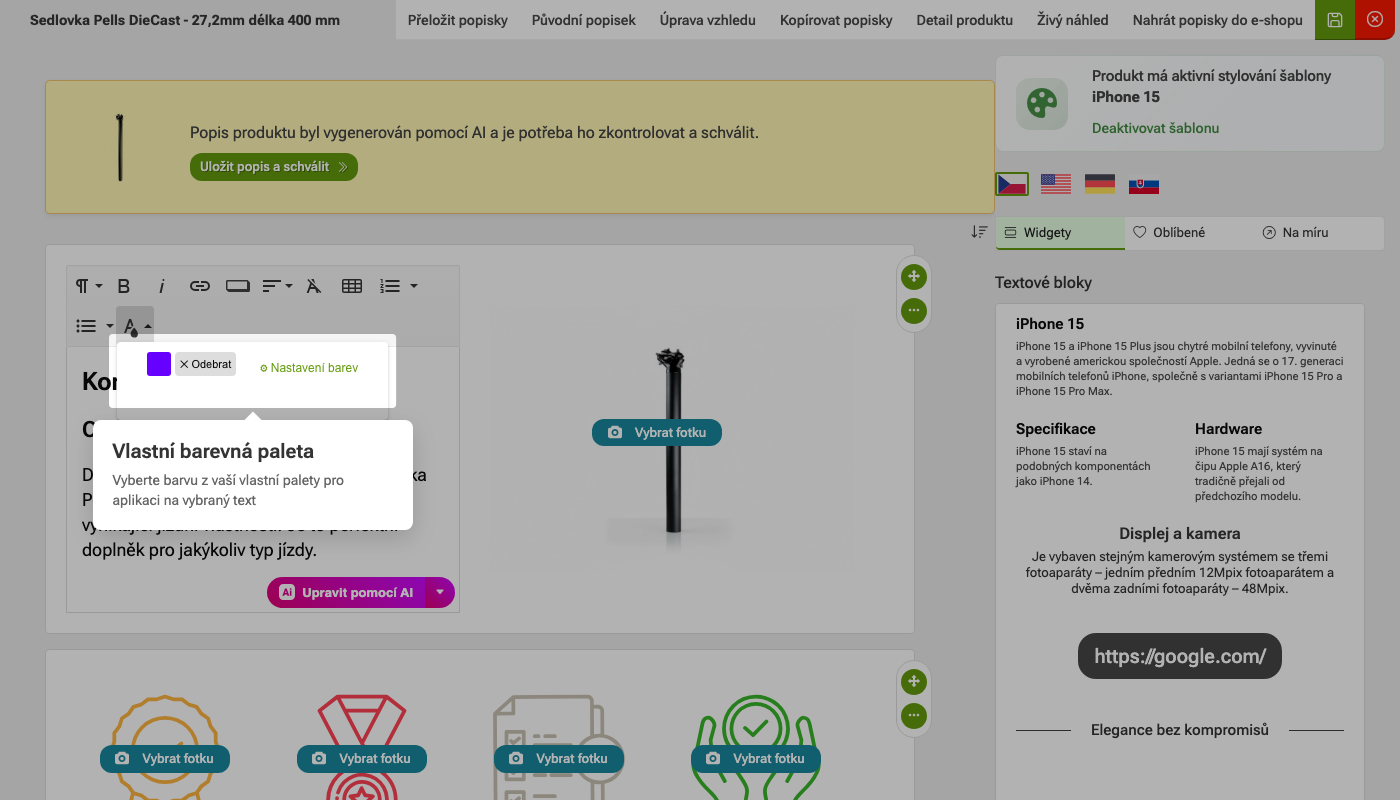The image size is (1400, 800).
Task: Toggle bold formatting in the editor toolbar
Action: click(x=124, y=286)
